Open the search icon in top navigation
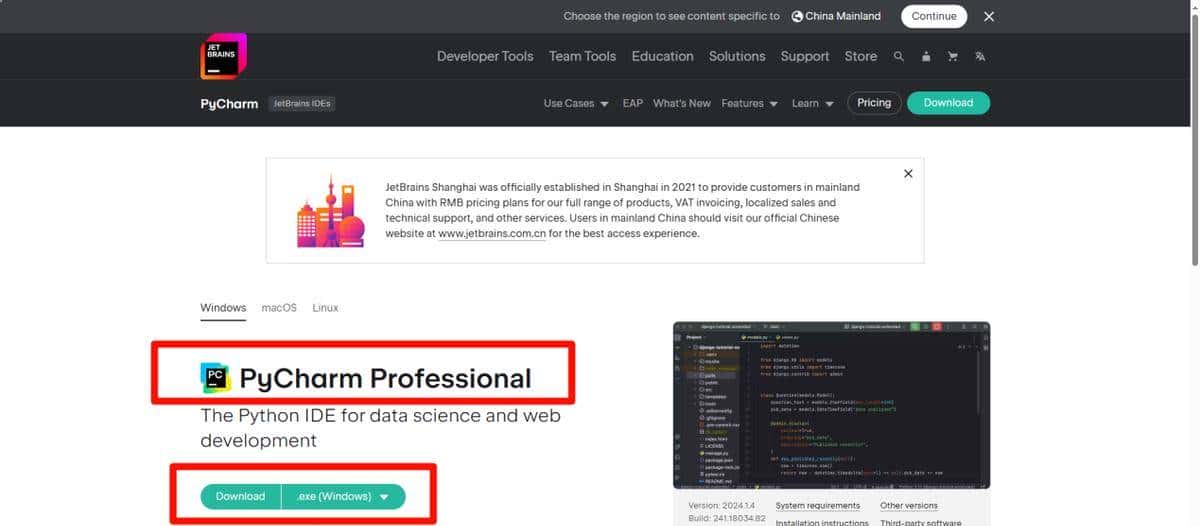Viewport: 1200px width, 526px height. (899, 57)
